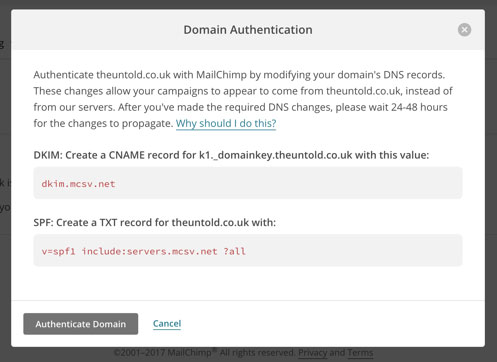Click the 'DKIM: Create a CNAME record' label
The height and width of the screenshot is (362, 497).
[x=115, y=155]
